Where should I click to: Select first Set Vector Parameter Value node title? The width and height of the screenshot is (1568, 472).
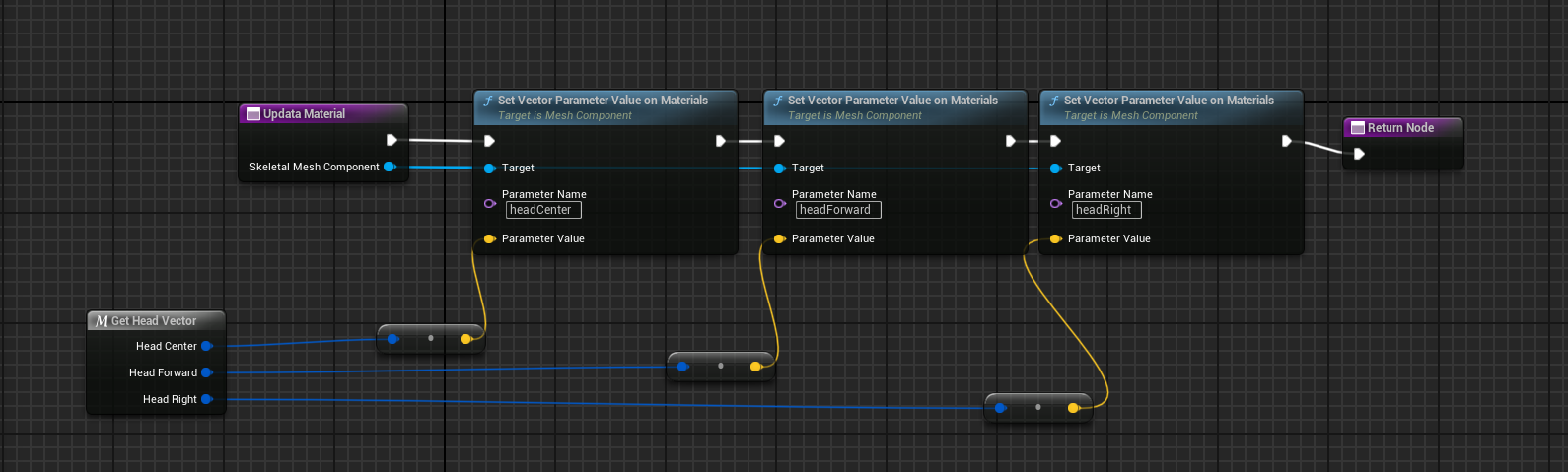[x=603, y=101]
